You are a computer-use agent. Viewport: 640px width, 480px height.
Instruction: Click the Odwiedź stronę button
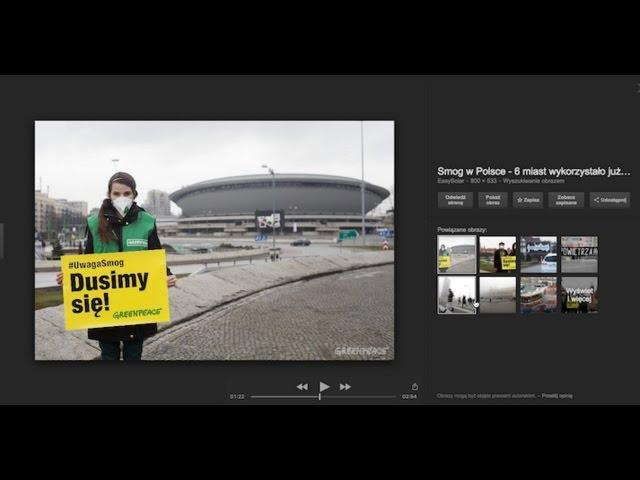(x=455, y=200)
